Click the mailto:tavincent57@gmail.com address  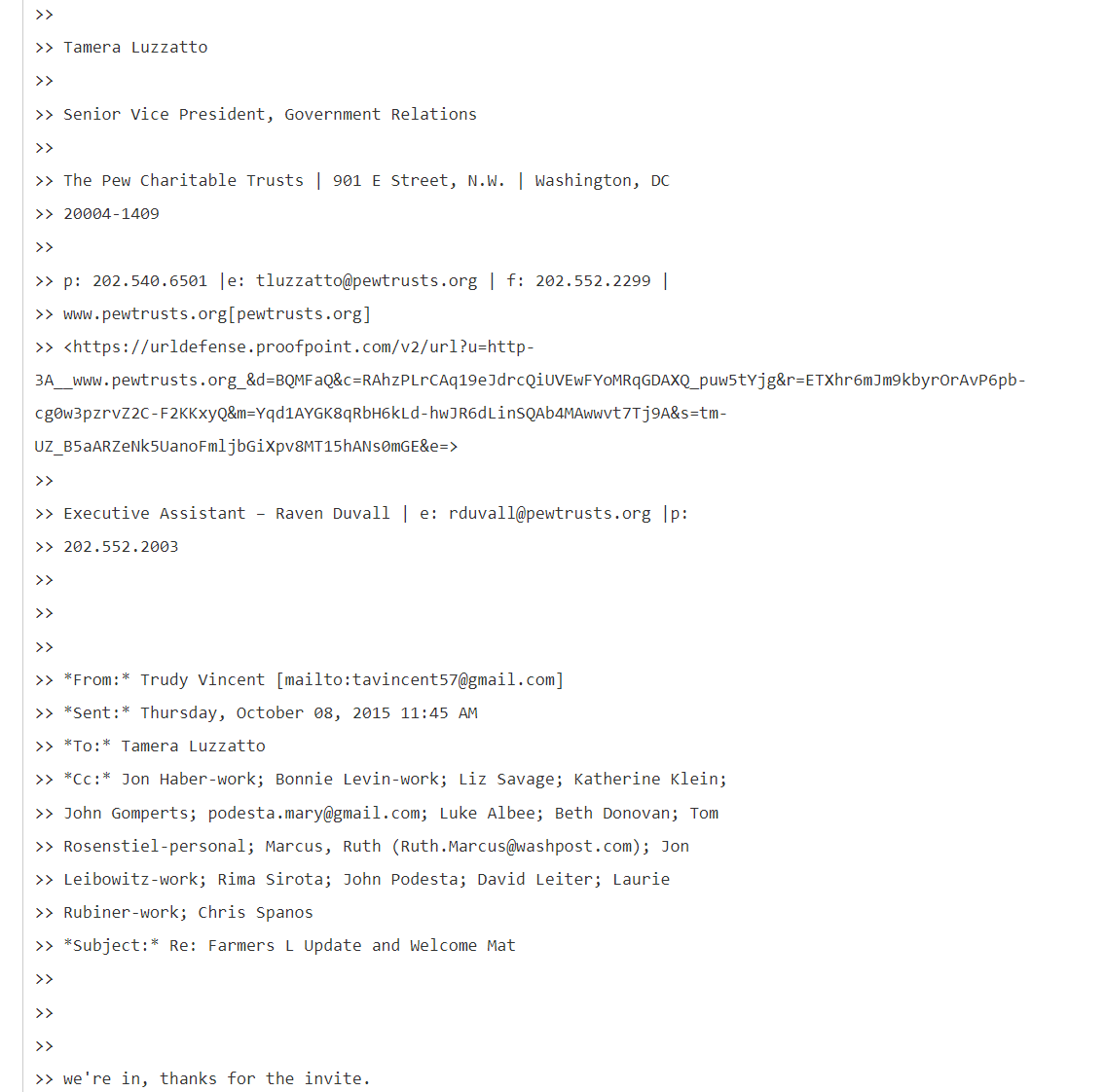(x=420, y=680)
